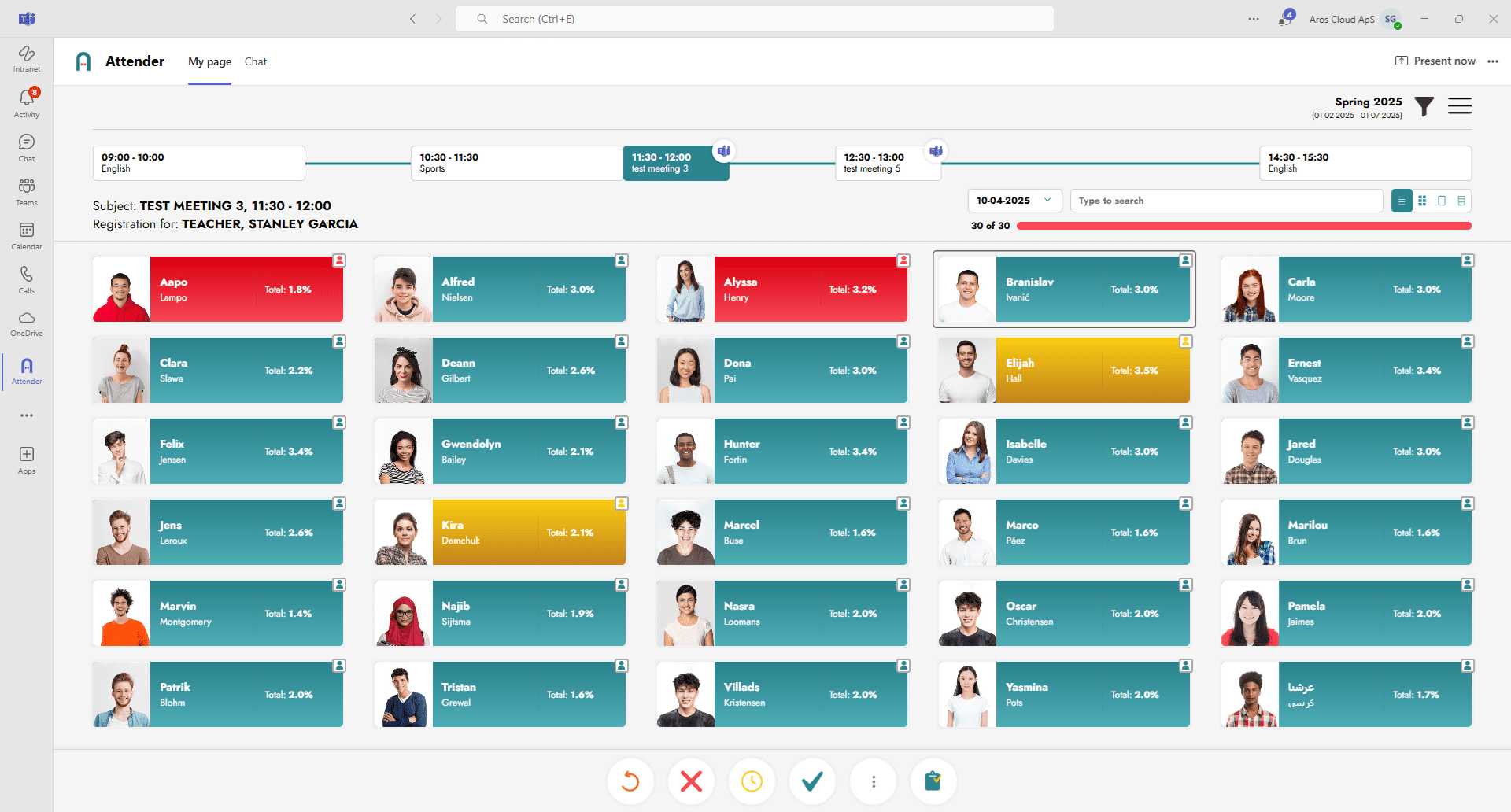Expand the hamburger menu near Spring 2025
Viewport: 1511px width, 812px height.
[1460, 105]
